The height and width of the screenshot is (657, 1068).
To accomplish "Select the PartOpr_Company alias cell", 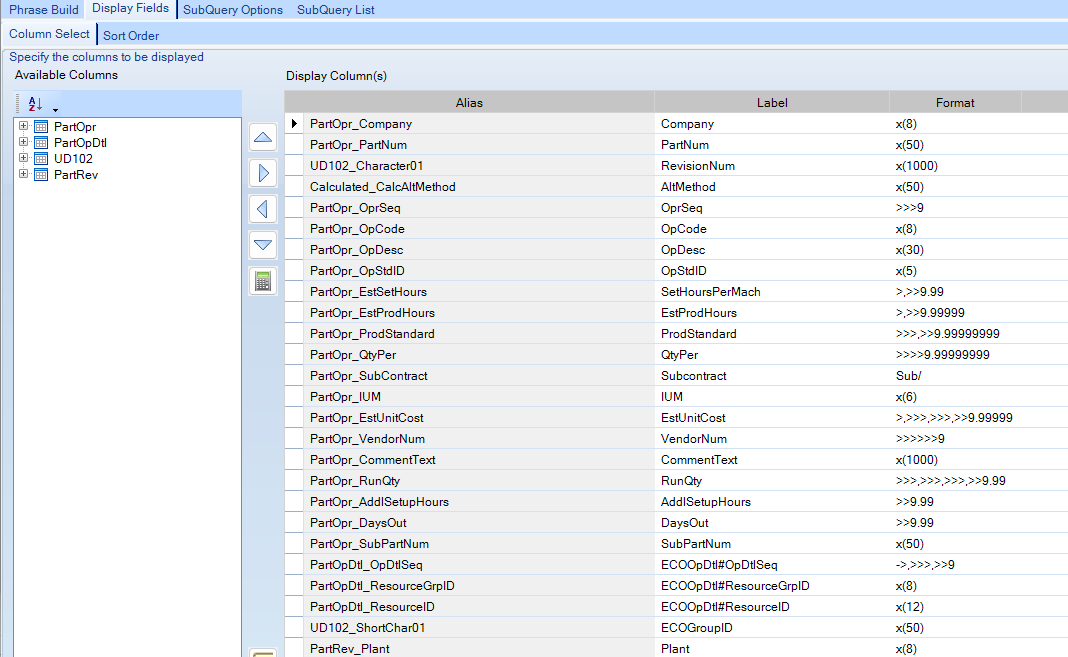I will coord(479,123).
